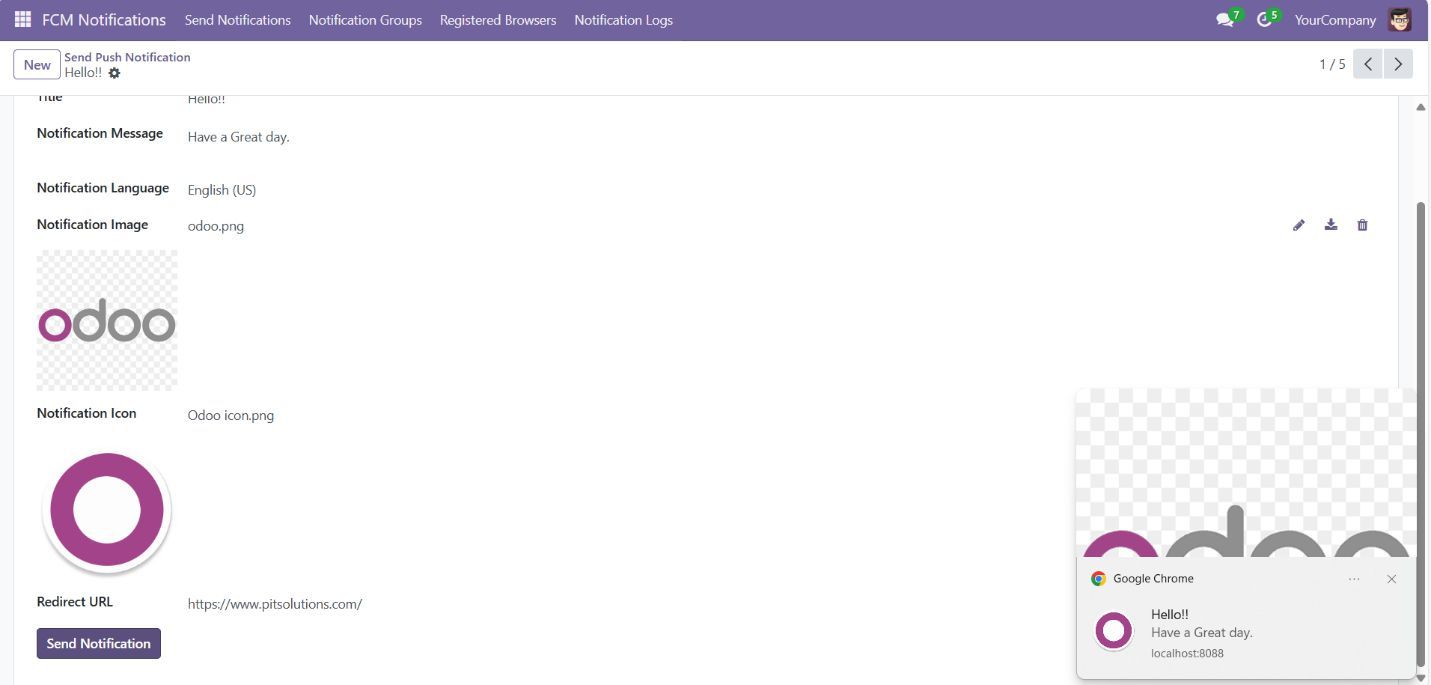
Task: Open the messages conversations icon
Action: [1223, 19]
